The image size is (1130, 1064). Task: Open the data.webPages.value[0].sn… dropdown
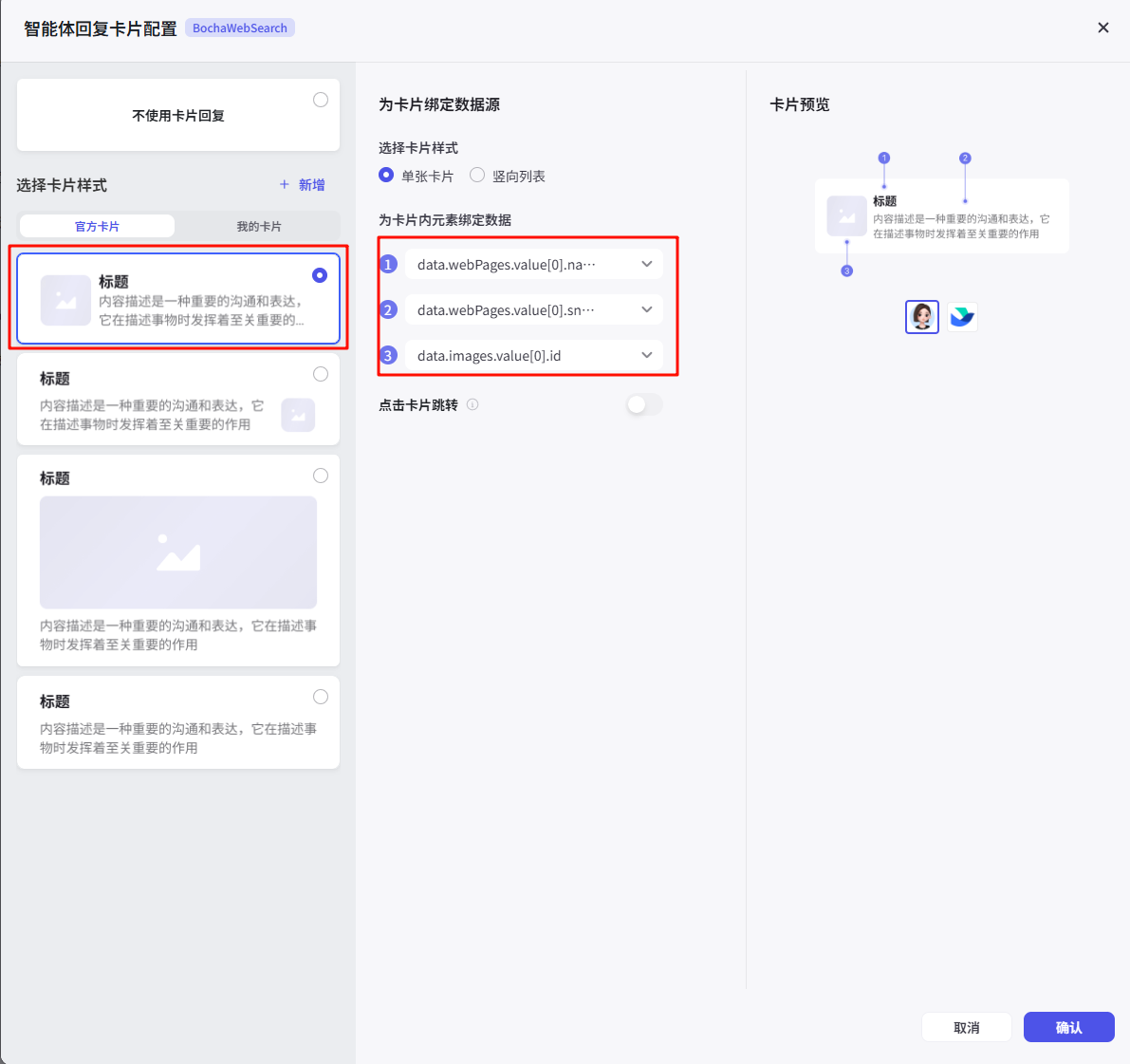point(533,309)
